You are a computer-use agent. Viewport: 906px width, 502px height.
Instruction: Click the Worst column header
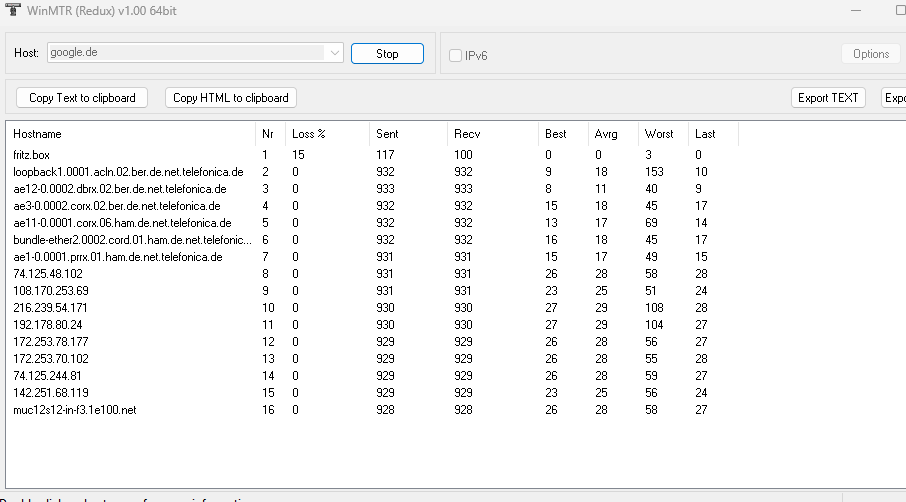pyautogui.click(x=663, y=134)
